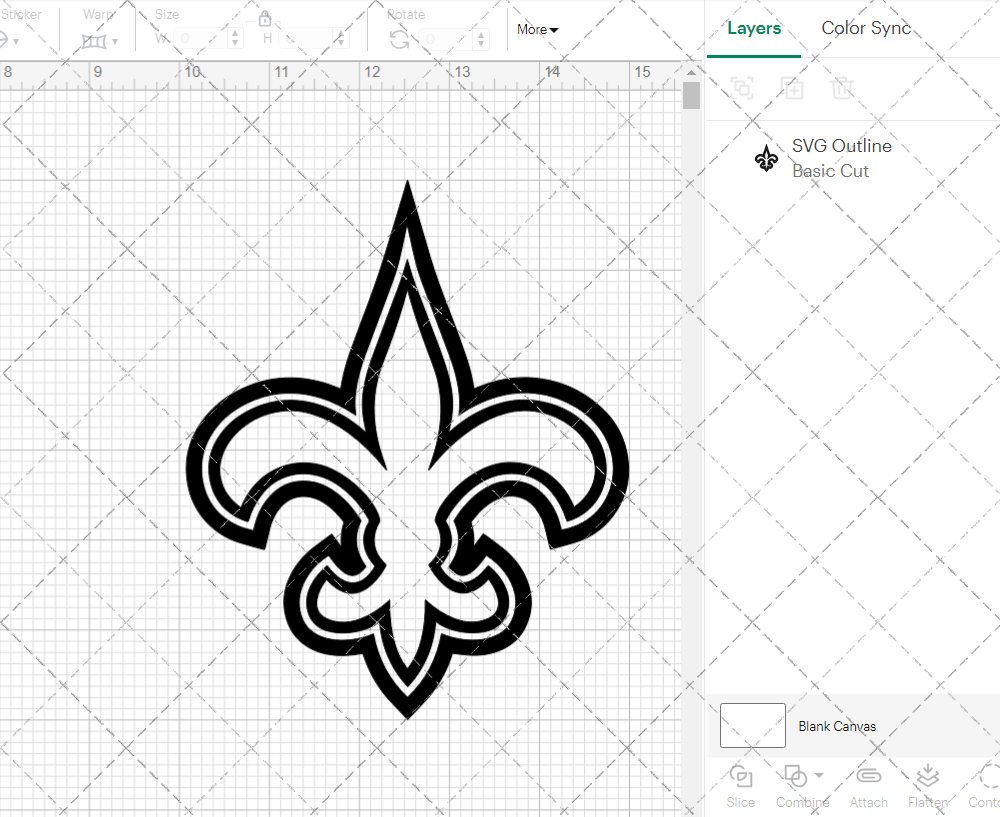Click the Width value stepper arrows

tap(235, 39)
